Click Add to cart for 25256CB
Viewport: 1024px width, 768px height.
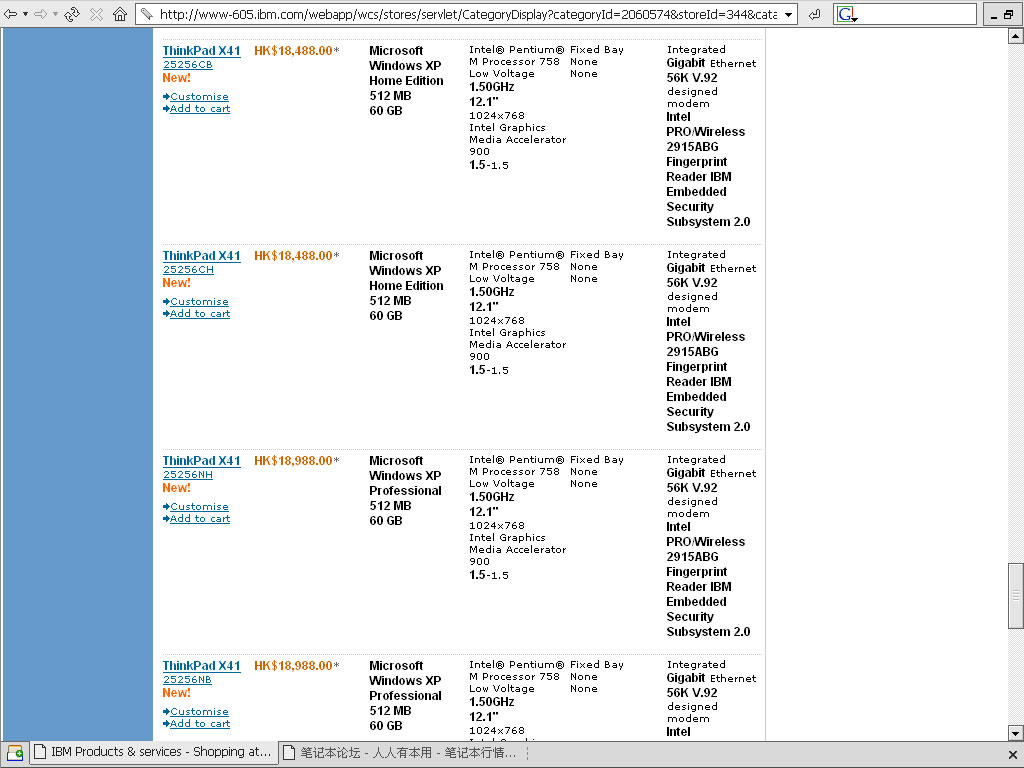click(200, 108)
